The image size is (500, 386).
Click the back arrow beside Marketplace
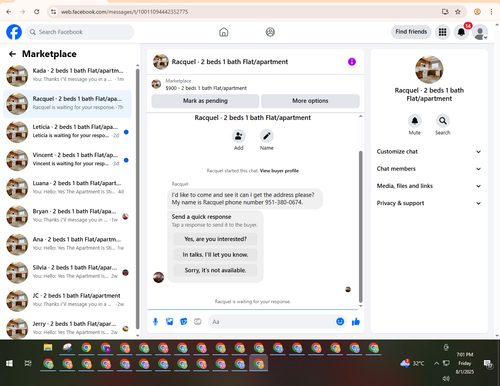pos(12,54)
